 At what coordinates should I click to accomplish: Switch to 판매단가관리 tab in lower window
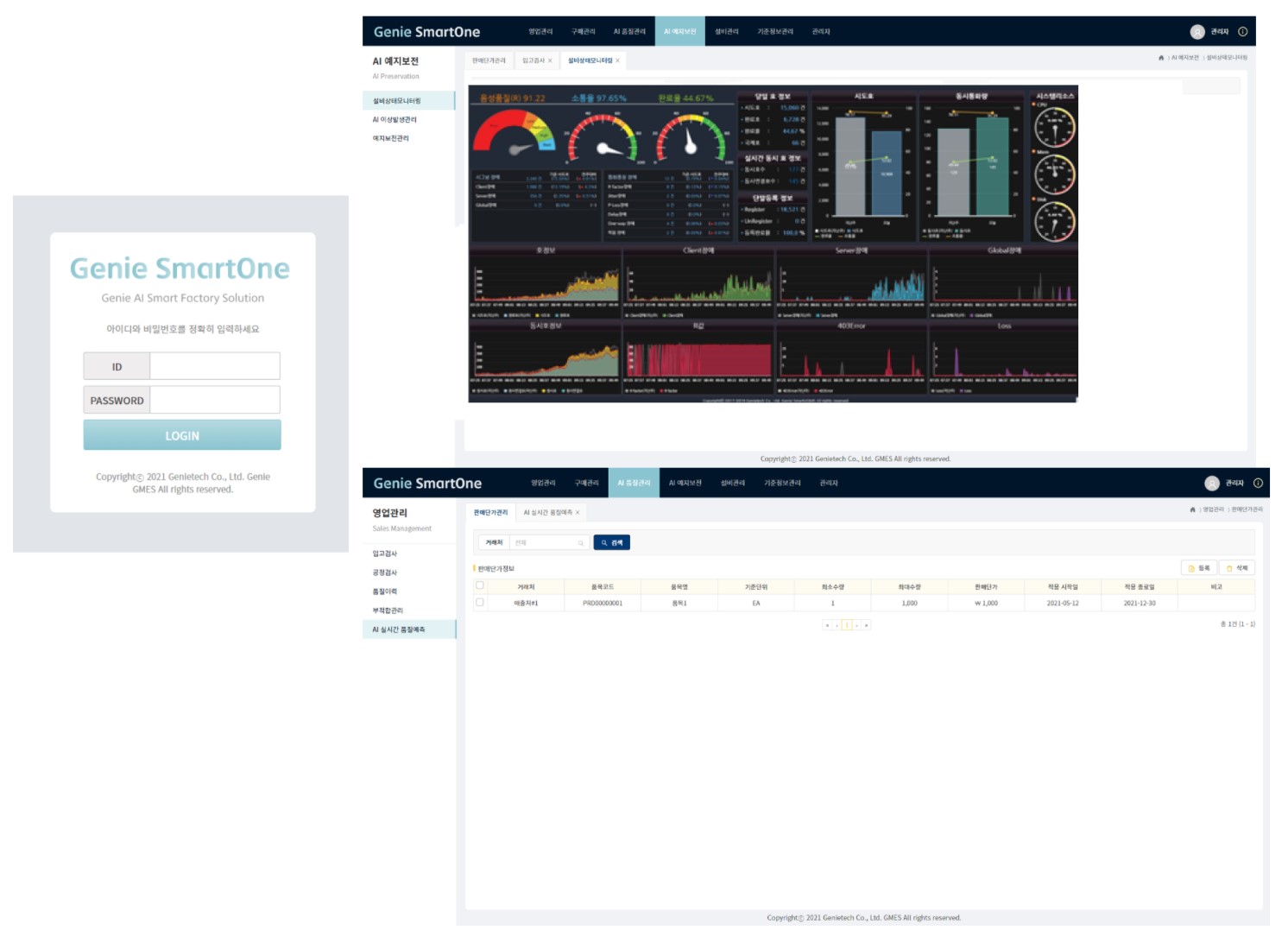pos(490,513)
